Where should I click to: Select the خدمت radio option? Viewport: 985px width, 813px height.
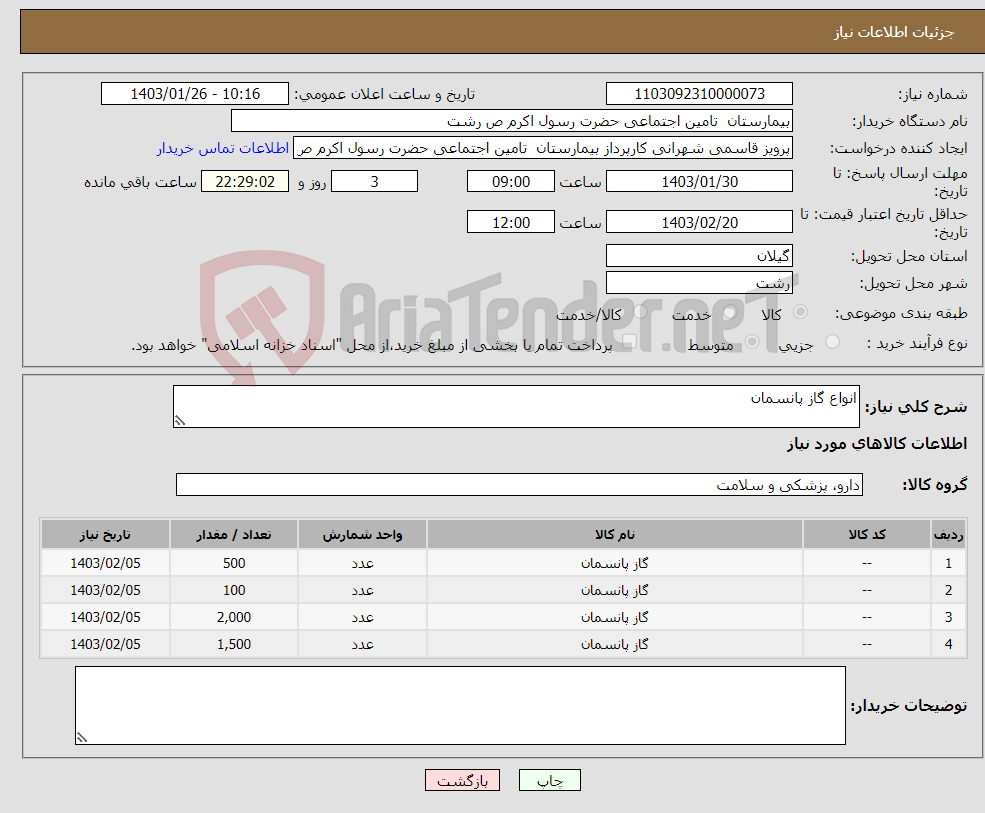[x=729, y=312]
